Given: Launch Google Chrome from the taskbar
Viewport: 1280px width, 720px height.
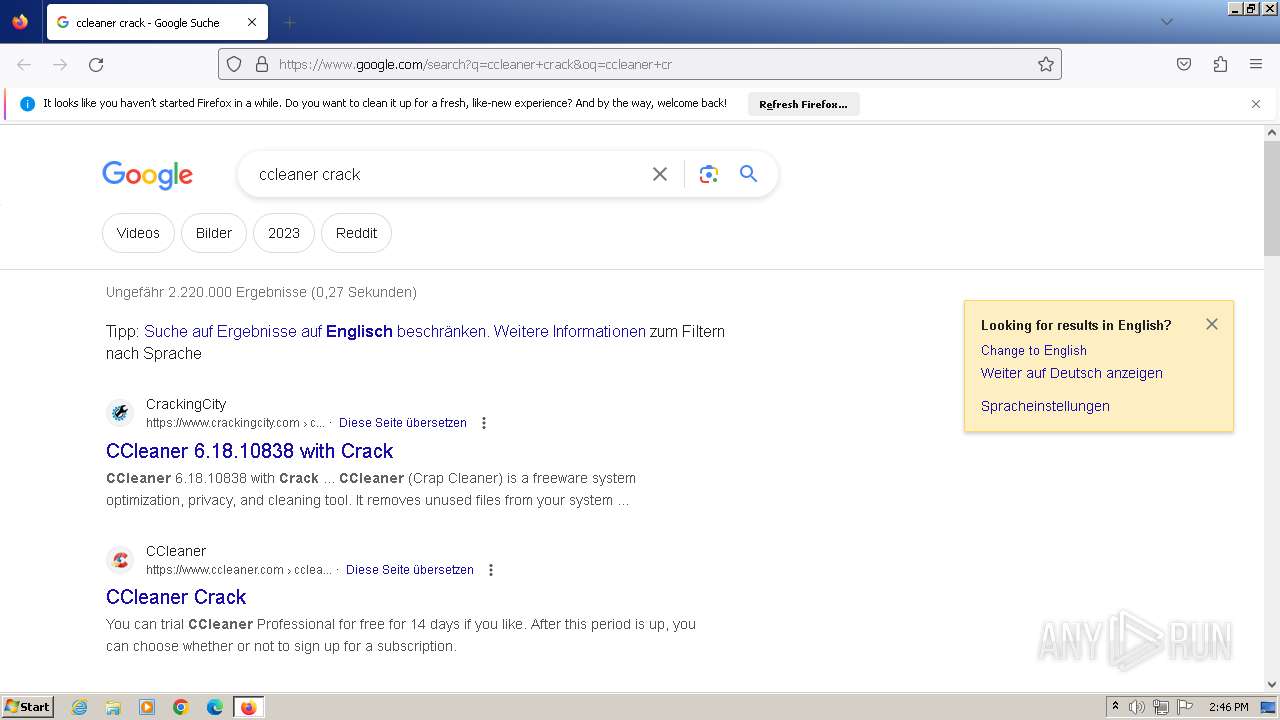Looking at the screenshot, I should click(181, 707).
